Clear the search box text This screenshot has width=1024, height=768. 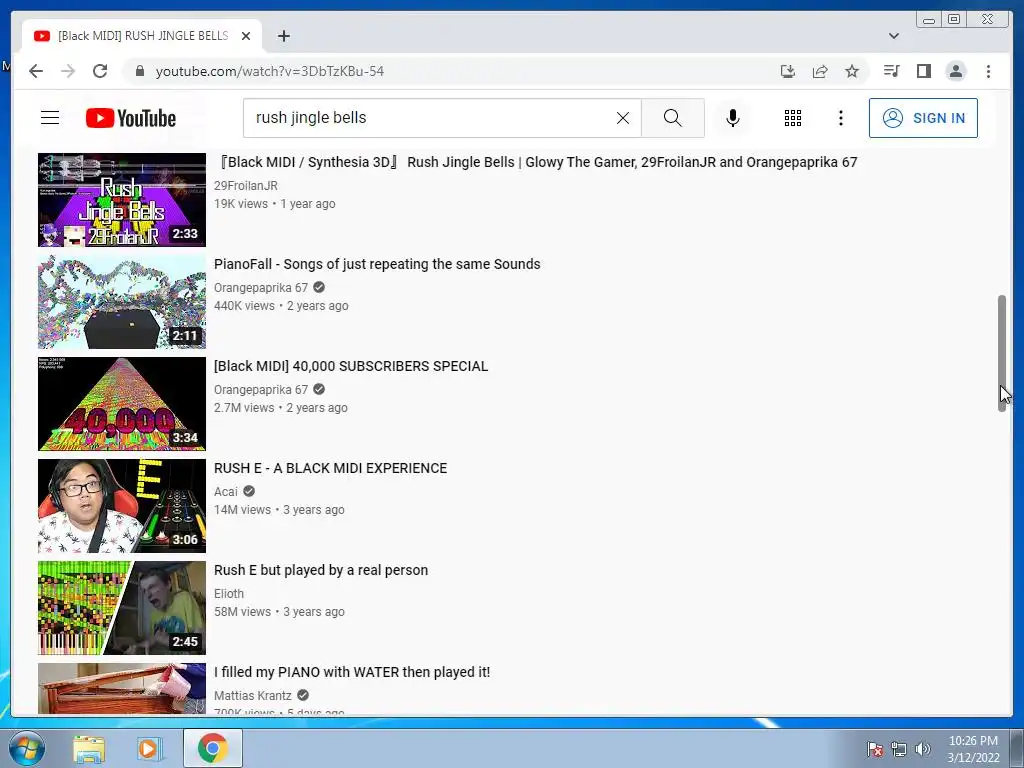622,118
